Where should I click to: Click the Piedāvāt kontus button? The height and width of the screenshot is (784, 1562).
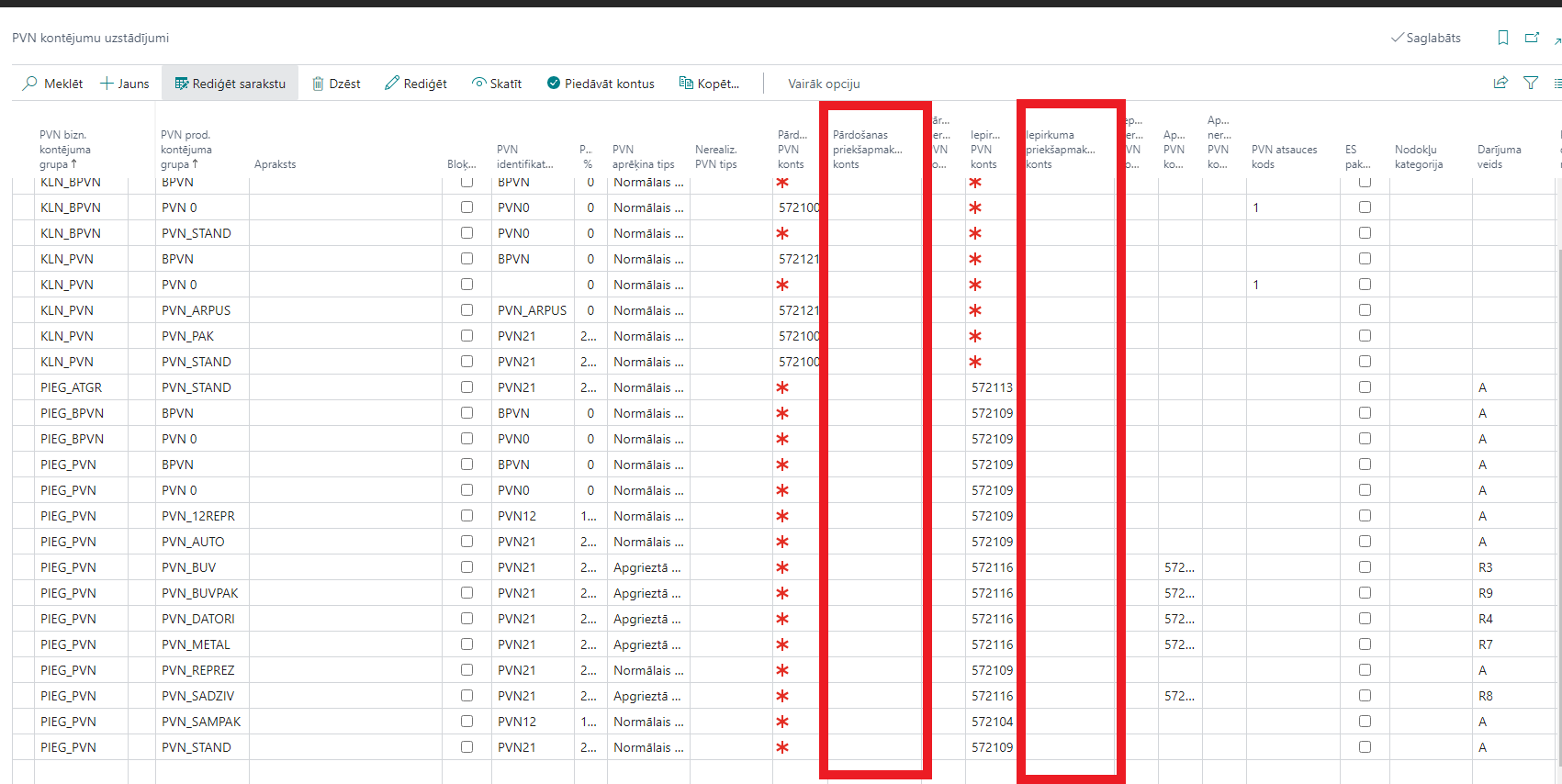[601, 84]
